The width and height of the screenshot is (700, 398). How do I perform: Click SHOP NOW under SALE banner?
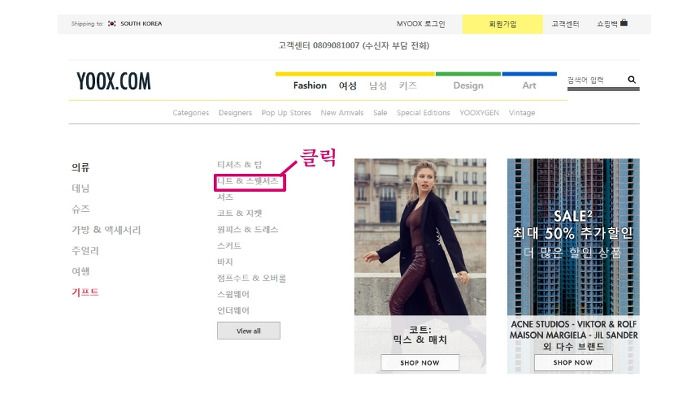tap(573, 363)
